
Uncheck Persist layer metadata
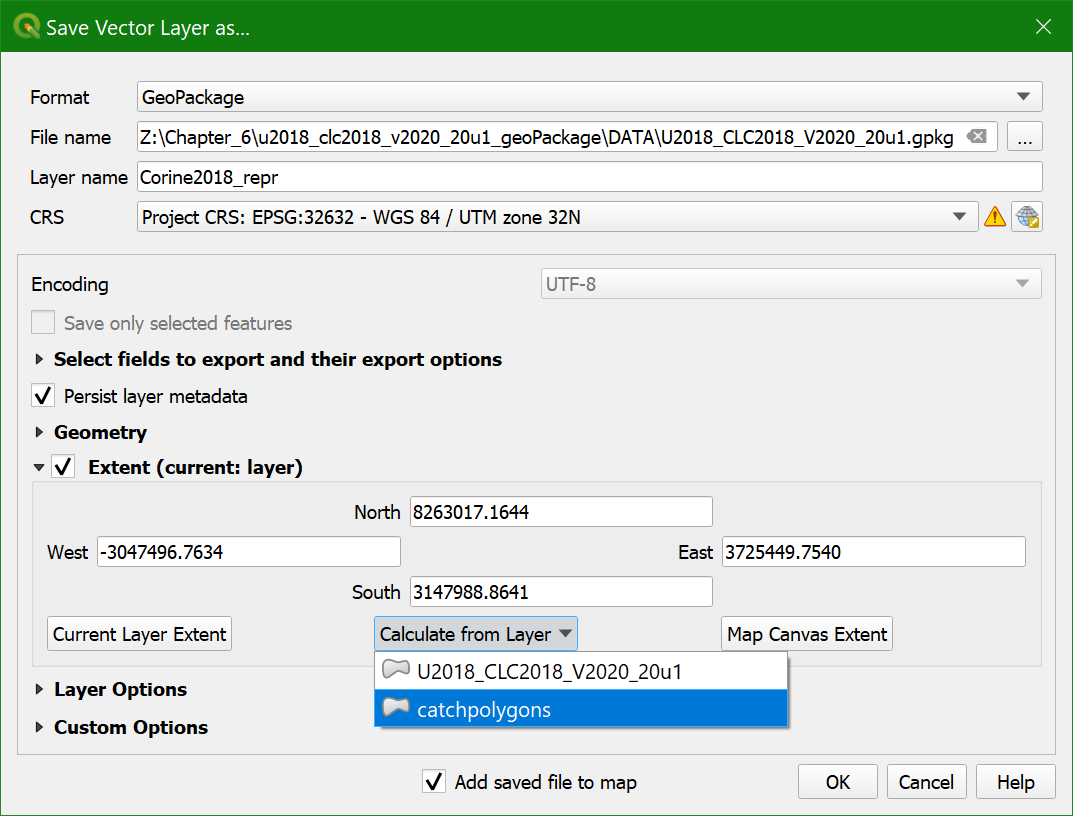click(x=43, y=396)
